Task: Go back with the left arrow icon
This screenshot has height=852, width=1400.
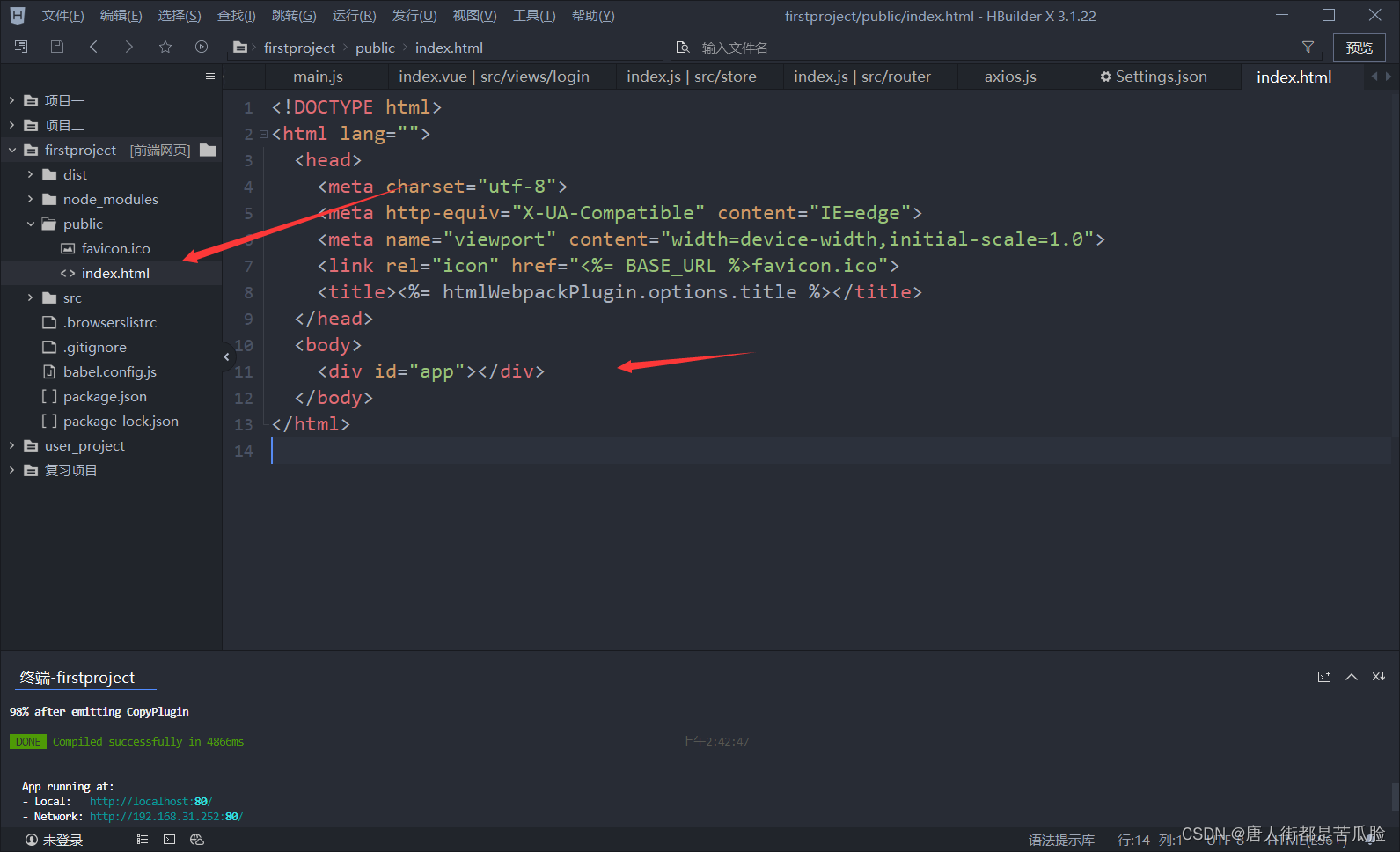Action: pyautogui.click(x=93, y=47)
